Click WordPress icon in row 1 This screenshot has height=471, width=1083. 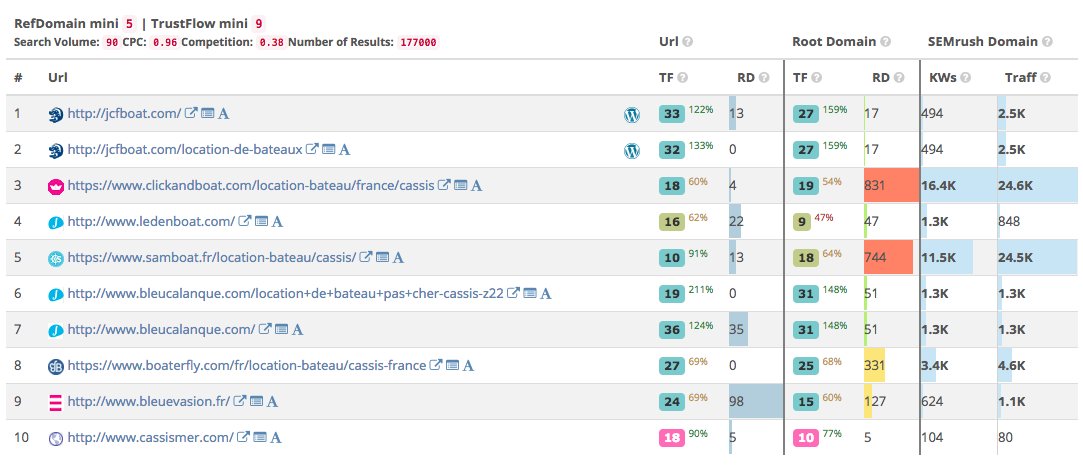(x=632, y=115)
